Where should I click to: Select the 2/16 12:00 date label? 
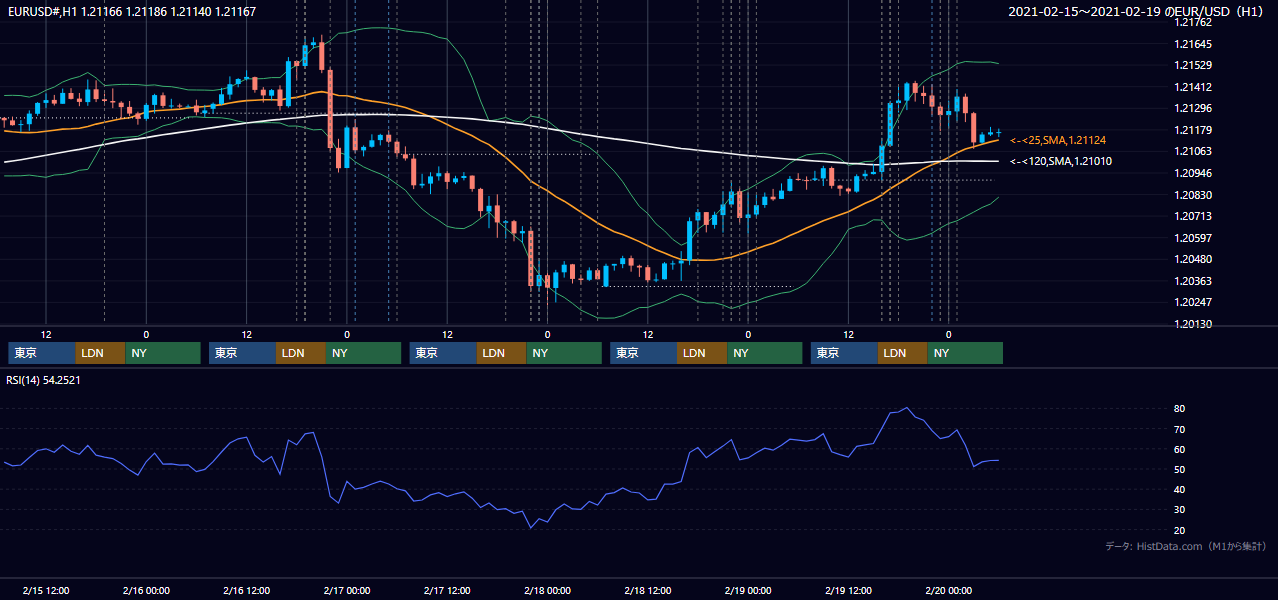246,590
